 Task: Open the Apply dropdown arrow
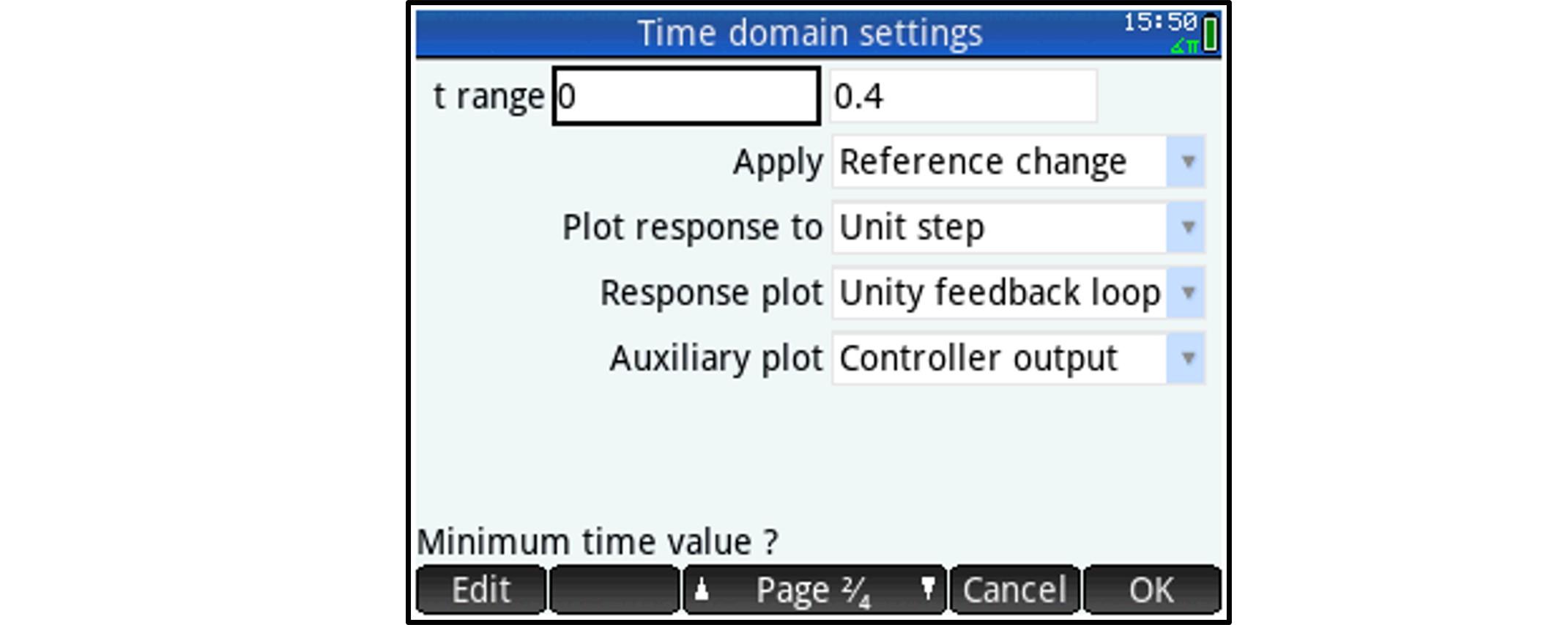[1187, 162]
